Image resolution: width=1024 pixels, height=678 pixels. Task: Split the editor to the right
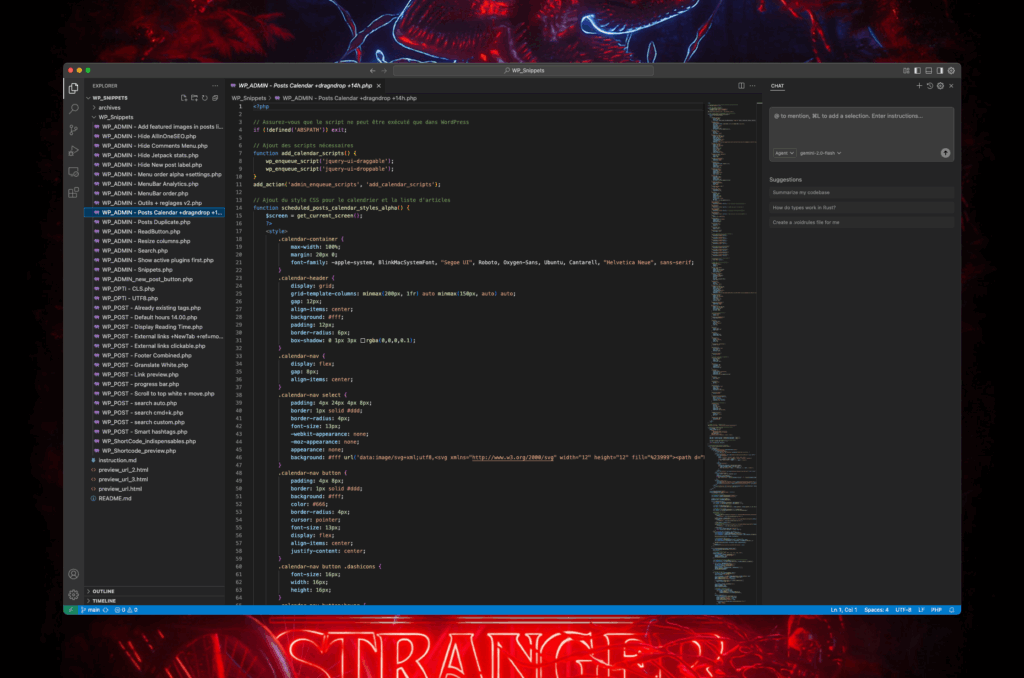(x=741, y=86)
